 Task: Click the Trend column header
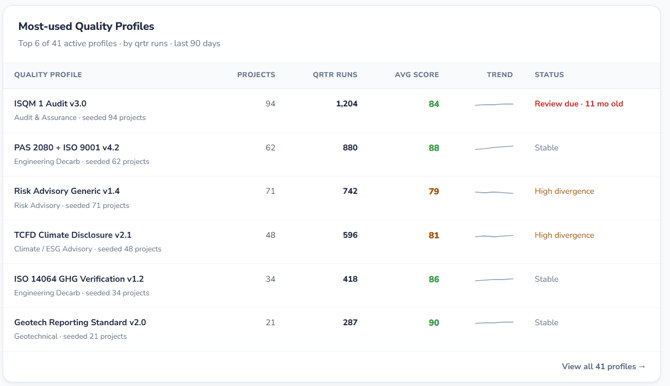pos(500,74)
